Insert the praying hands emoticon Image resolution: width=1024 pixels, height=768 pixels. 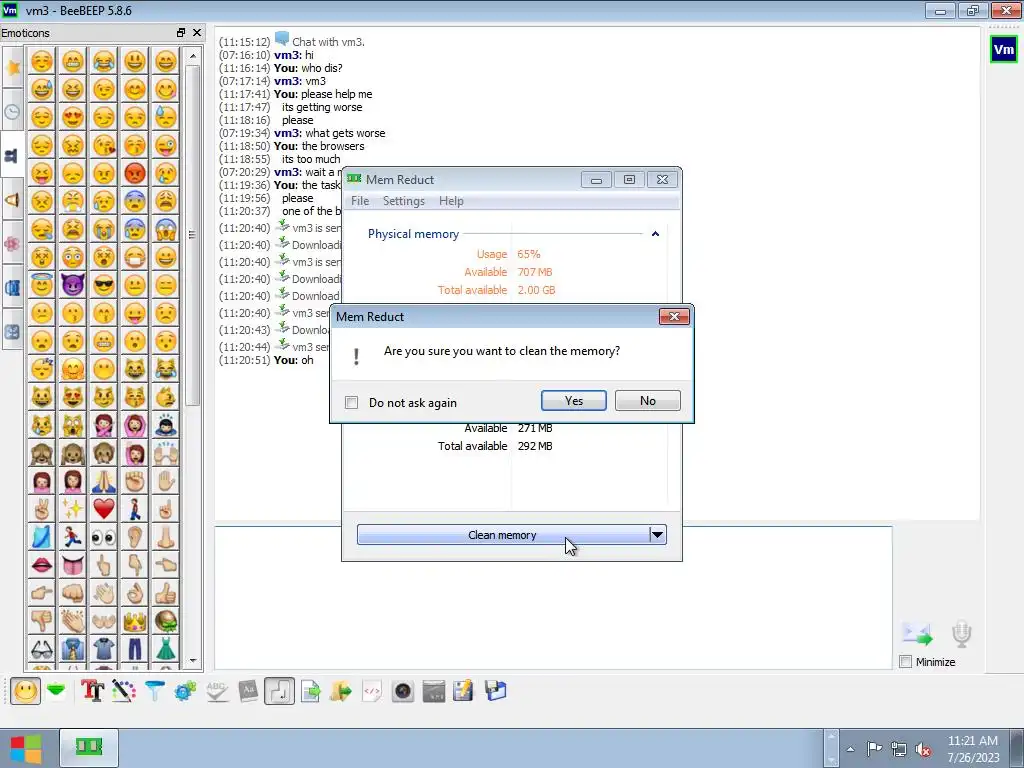(104, 481)
